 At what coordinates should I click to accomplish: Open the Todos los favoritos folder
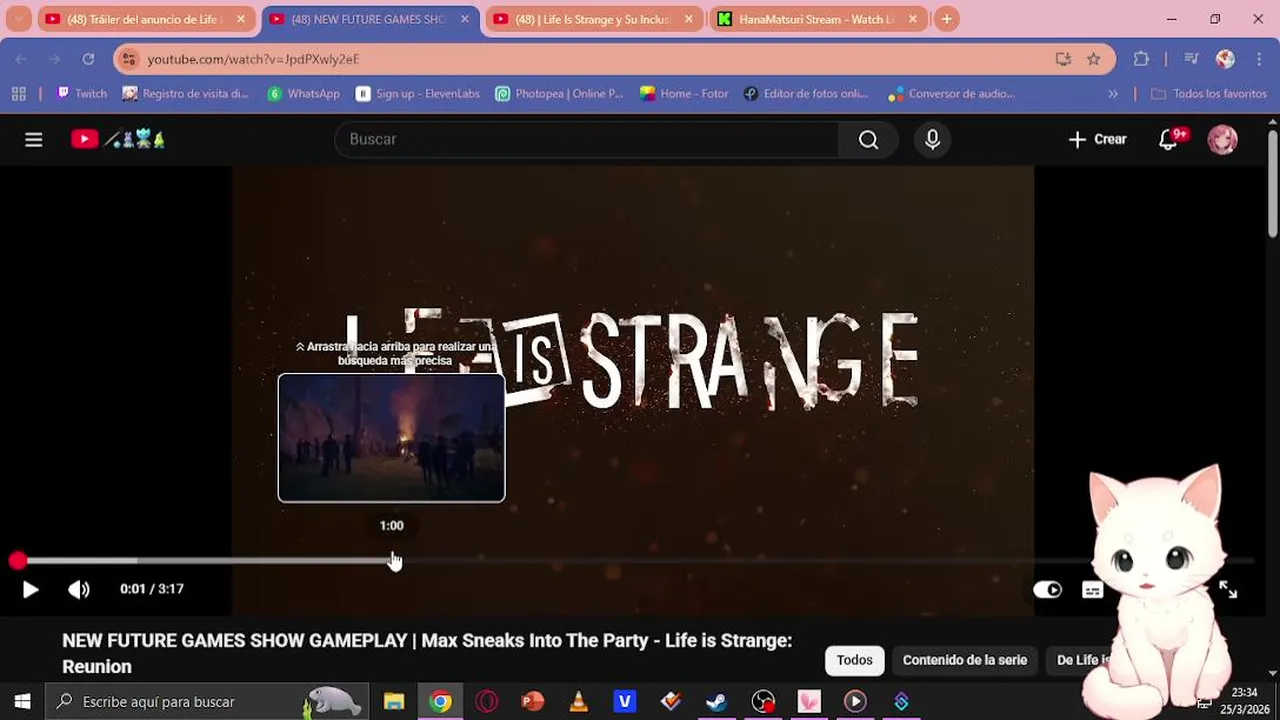tap(1208, 94)
